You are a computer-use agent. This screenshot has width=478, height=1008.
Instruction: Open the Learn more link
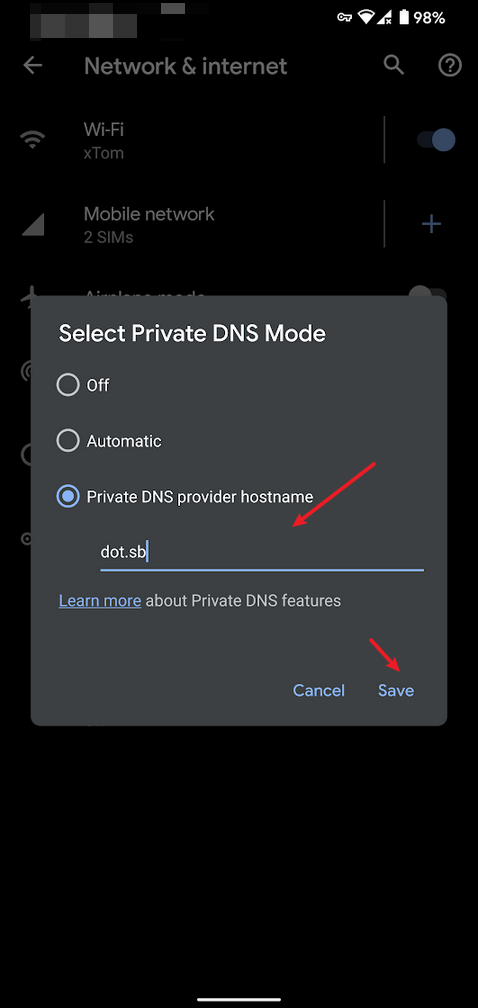pos(100,600)
